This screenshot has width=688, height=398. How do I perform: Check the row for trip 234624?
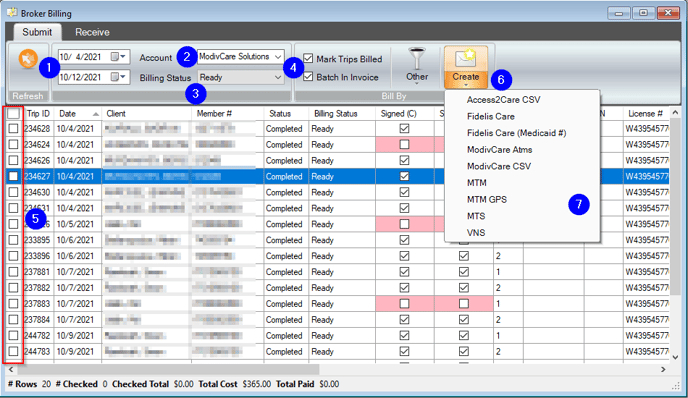(x=14, y=144)
